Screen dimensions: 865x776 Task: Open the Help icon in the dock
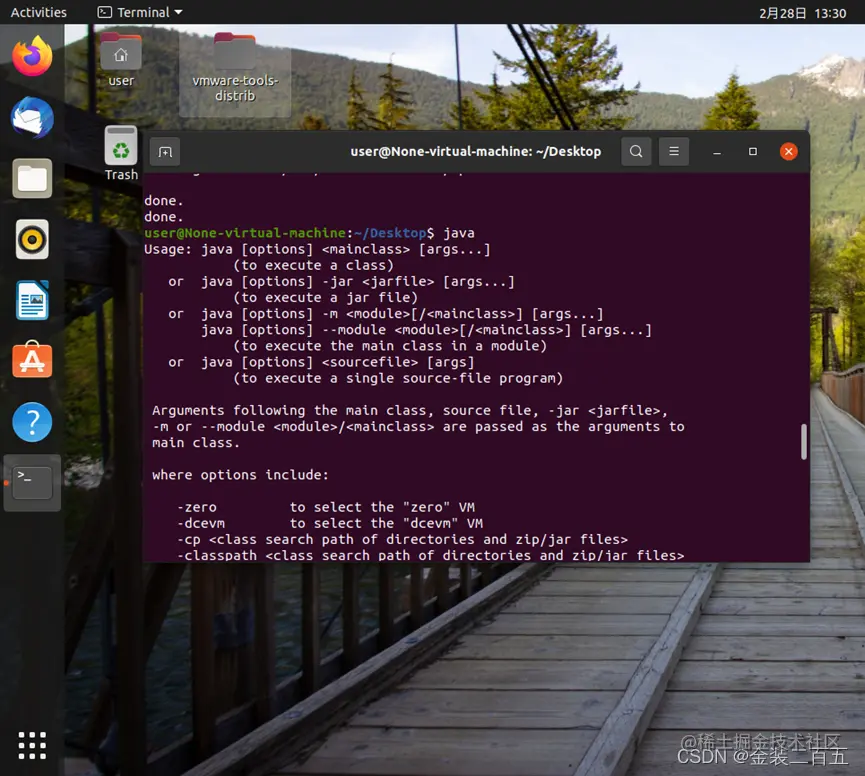pos(32,422)
